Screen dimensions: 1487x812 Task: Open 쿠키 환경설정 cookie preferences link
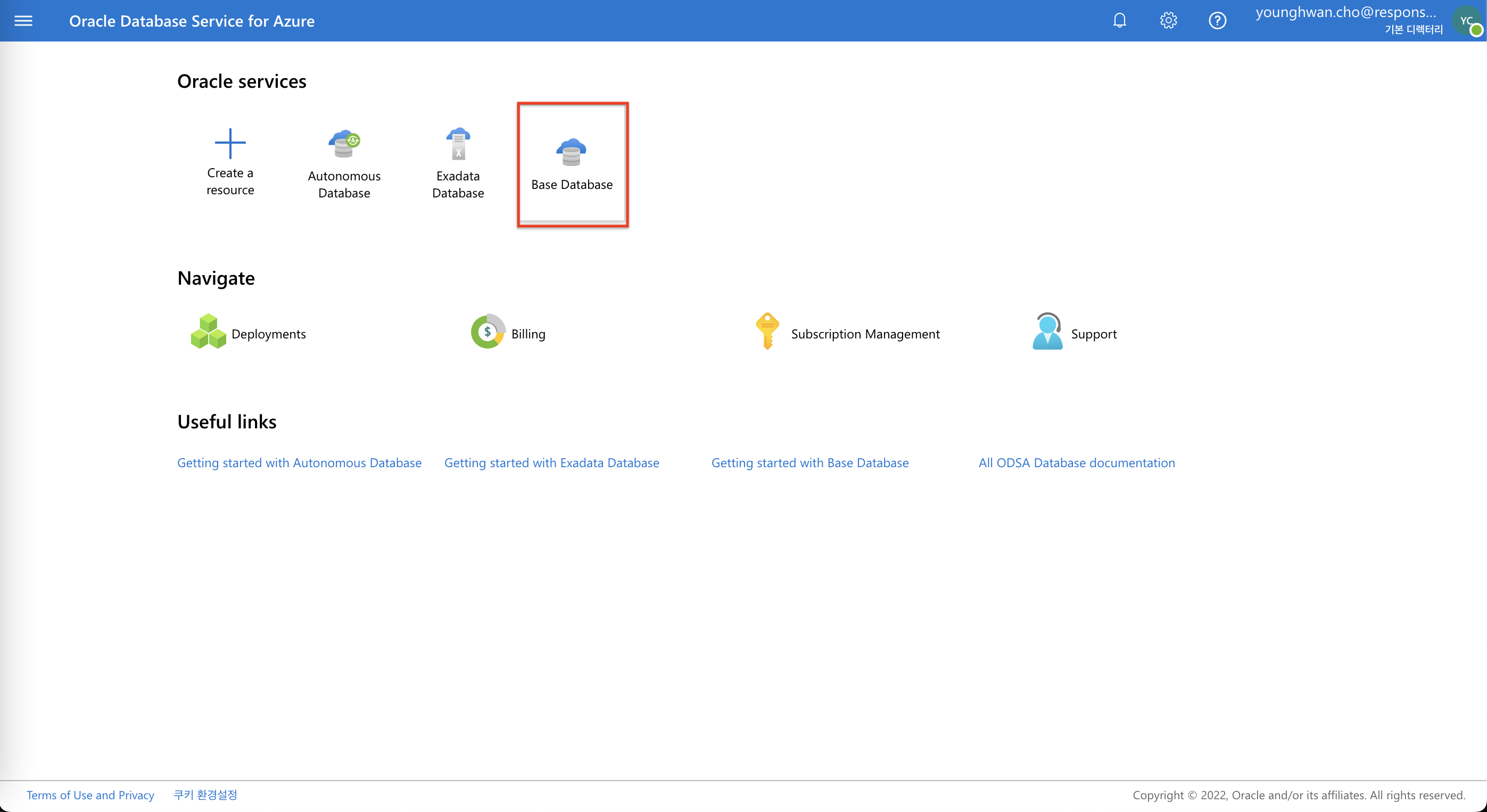click(x=205, y=796)
